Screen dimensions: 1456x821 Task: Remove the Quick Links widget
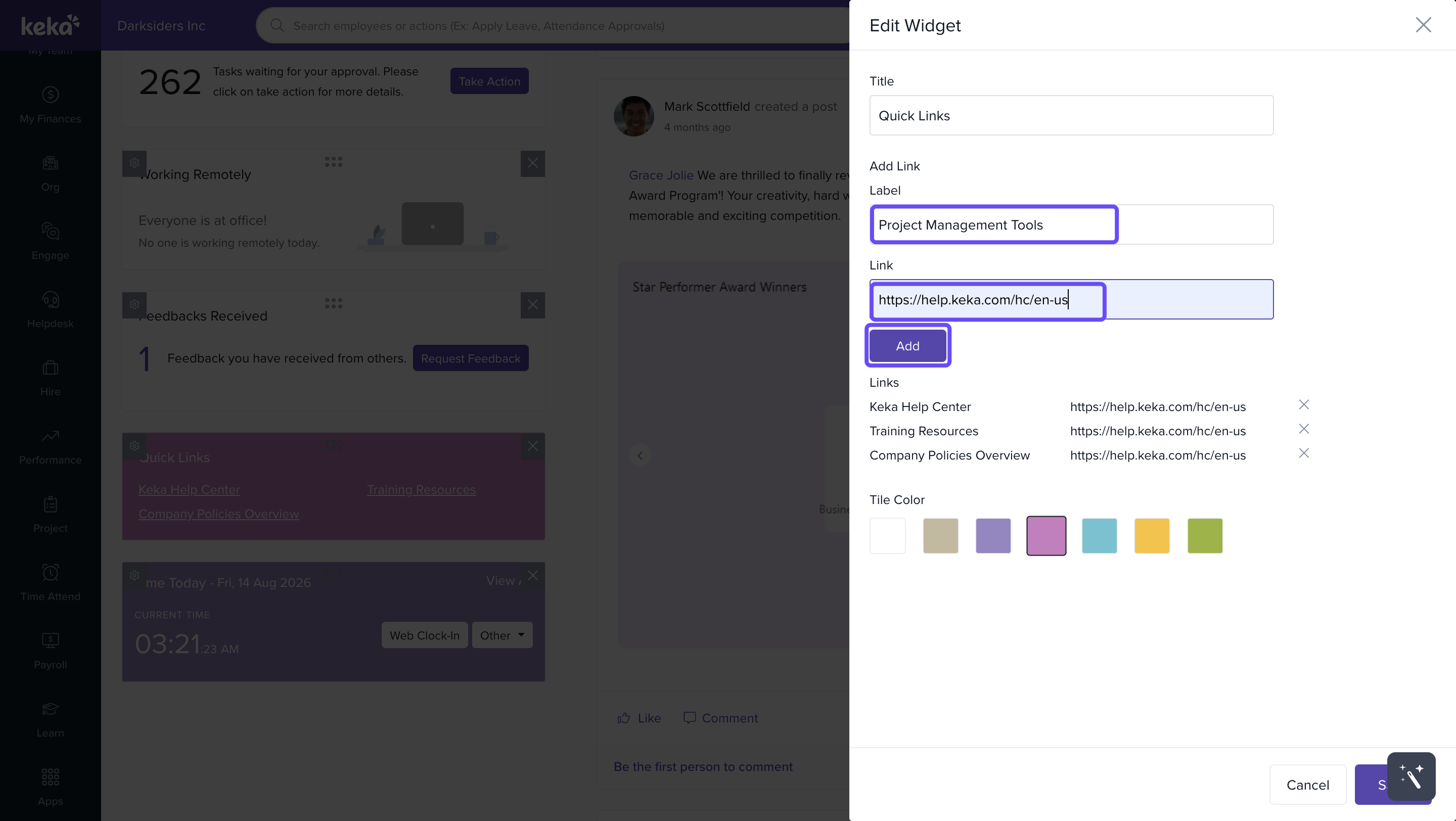pyautogui.click(x=532, y=446)
